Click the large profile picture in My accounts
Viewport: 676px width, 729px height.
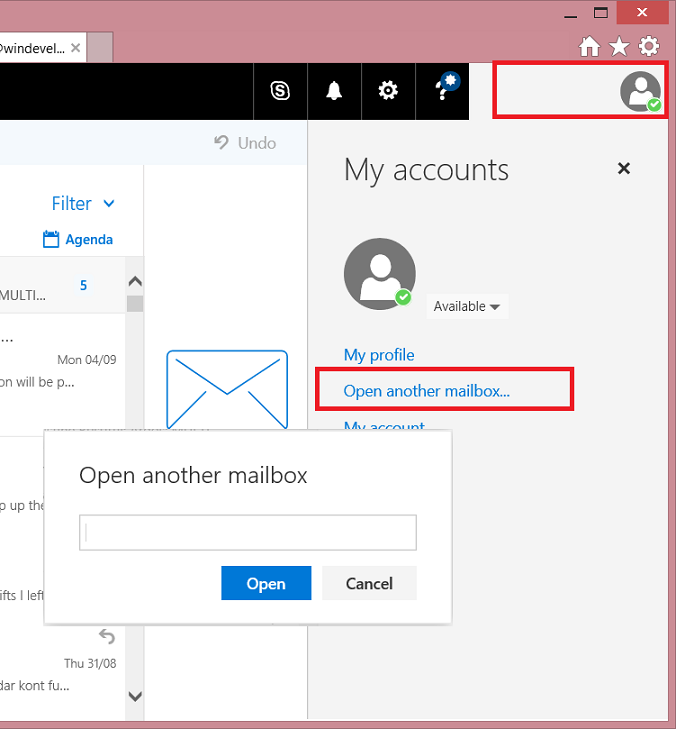point(380,274)
